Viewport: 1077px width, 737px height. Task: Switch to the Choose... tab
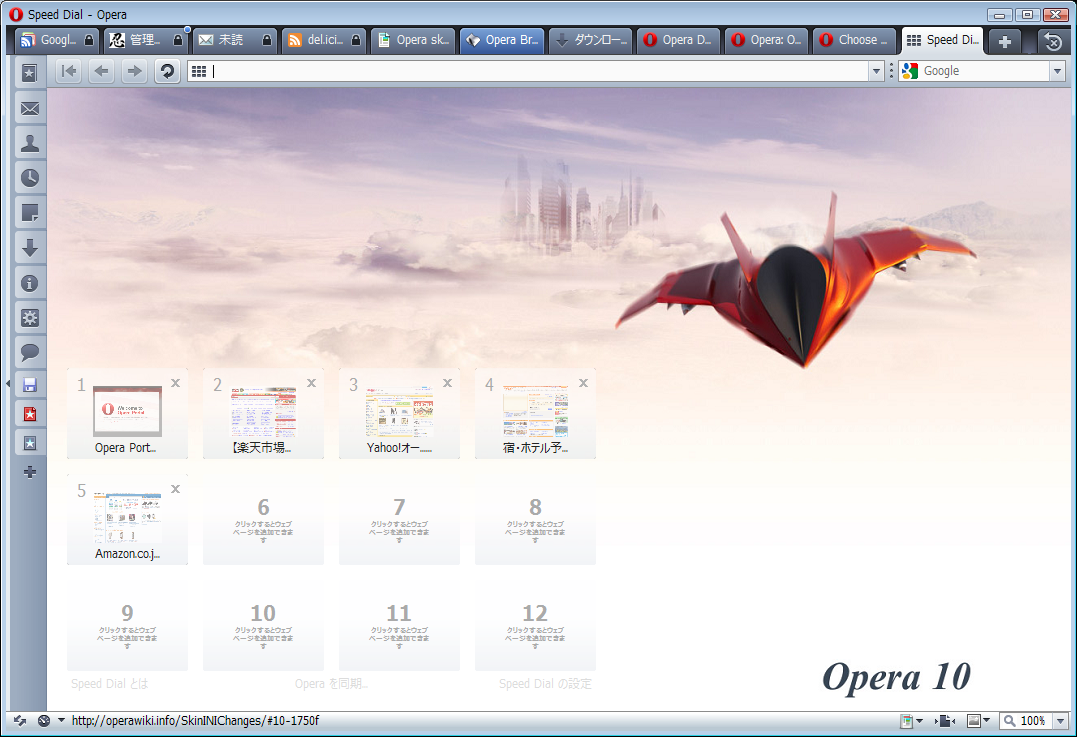(x=855, y=41)
